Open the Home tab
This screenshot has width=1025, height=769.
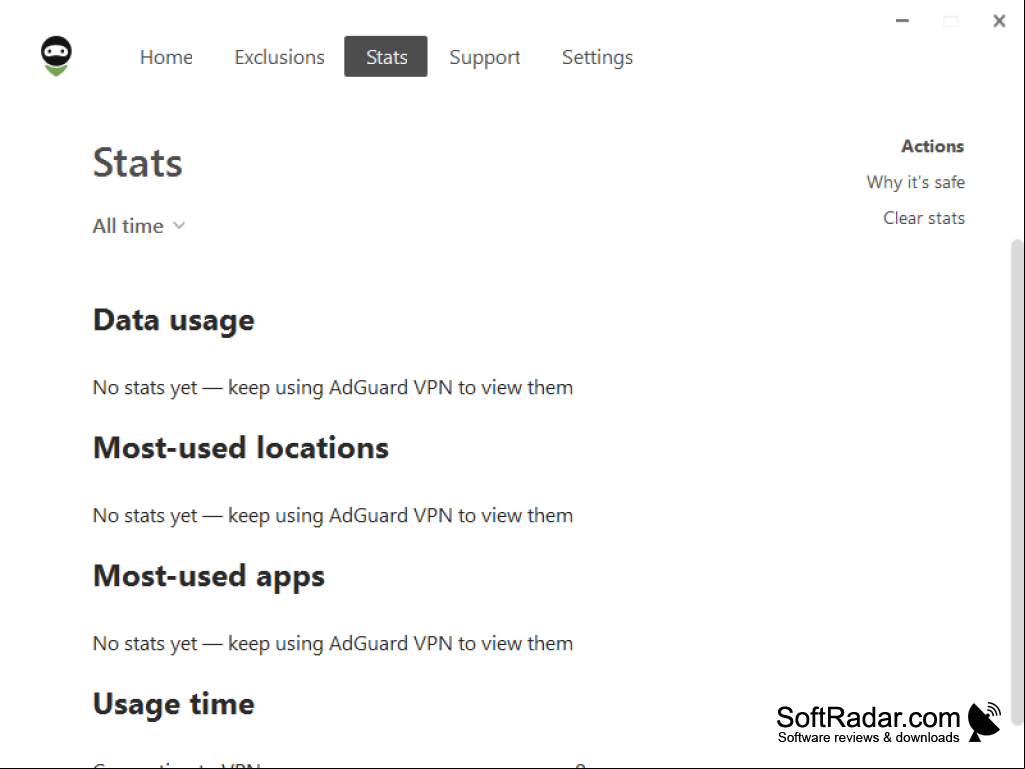[x=166, y=57]
